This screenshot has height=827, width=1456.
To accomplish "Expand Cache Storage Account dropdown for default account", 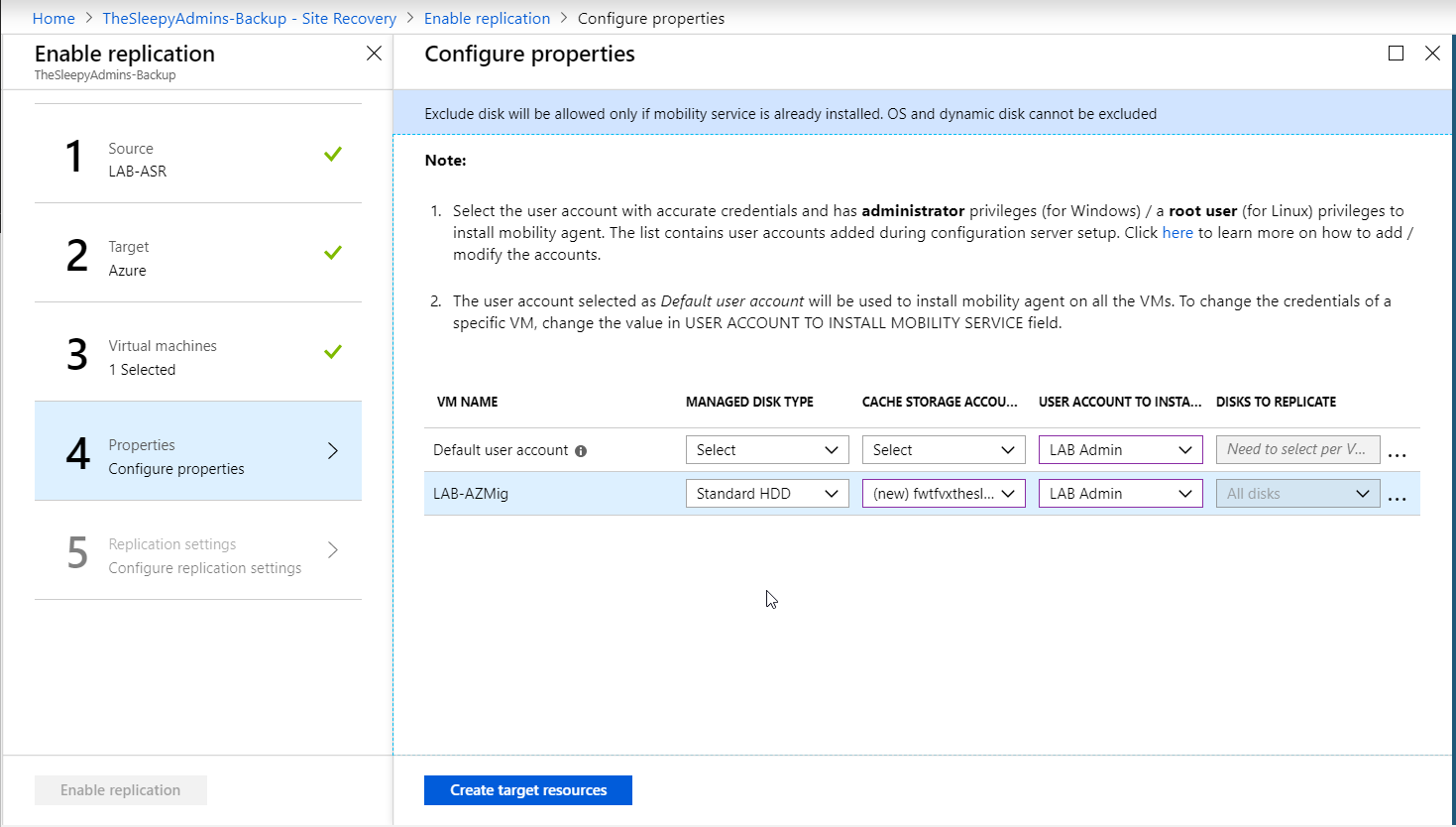I will point(944,450).
